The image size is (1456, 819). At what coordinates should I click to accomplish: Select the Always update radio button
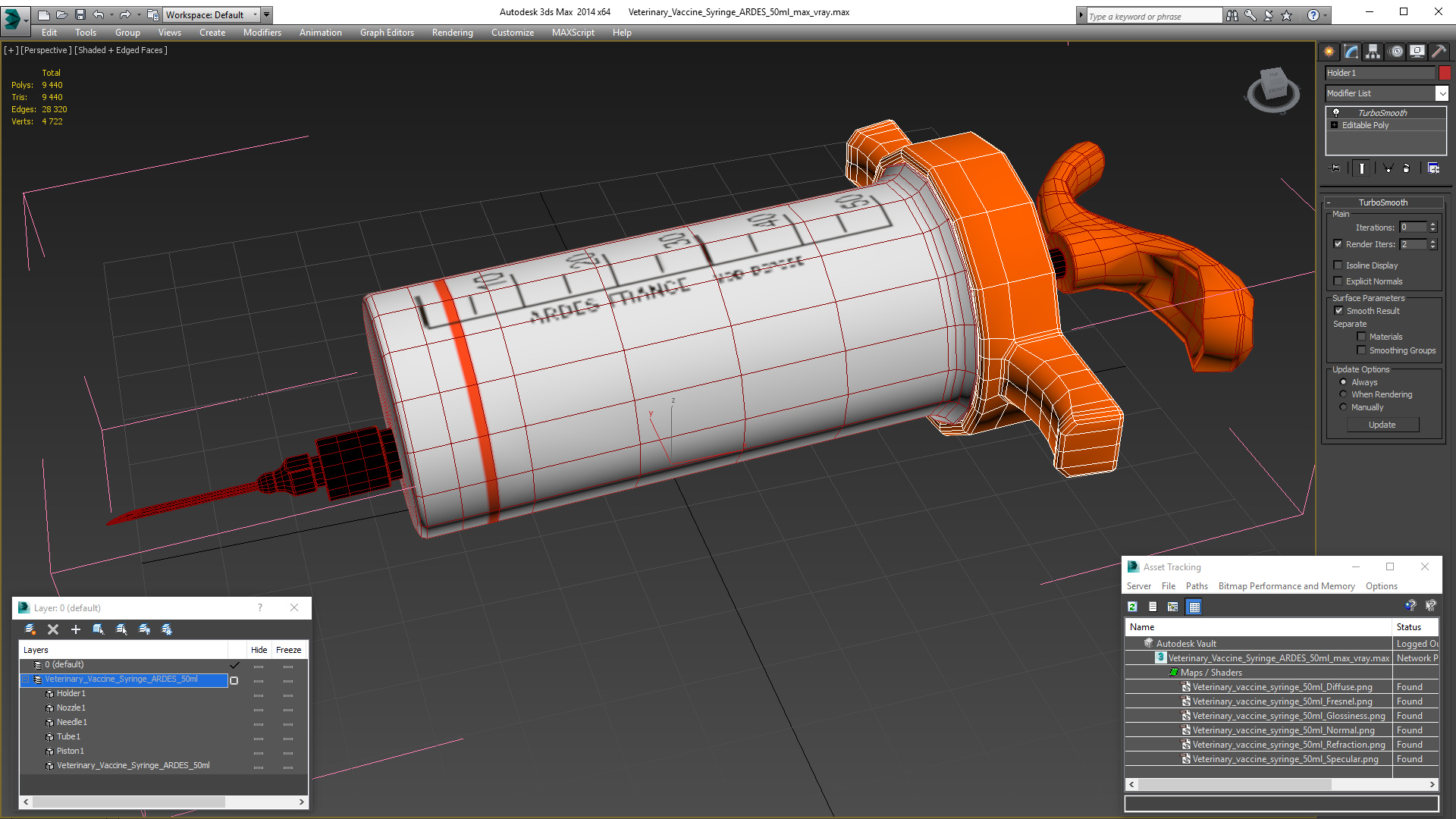coord(1344,382)
